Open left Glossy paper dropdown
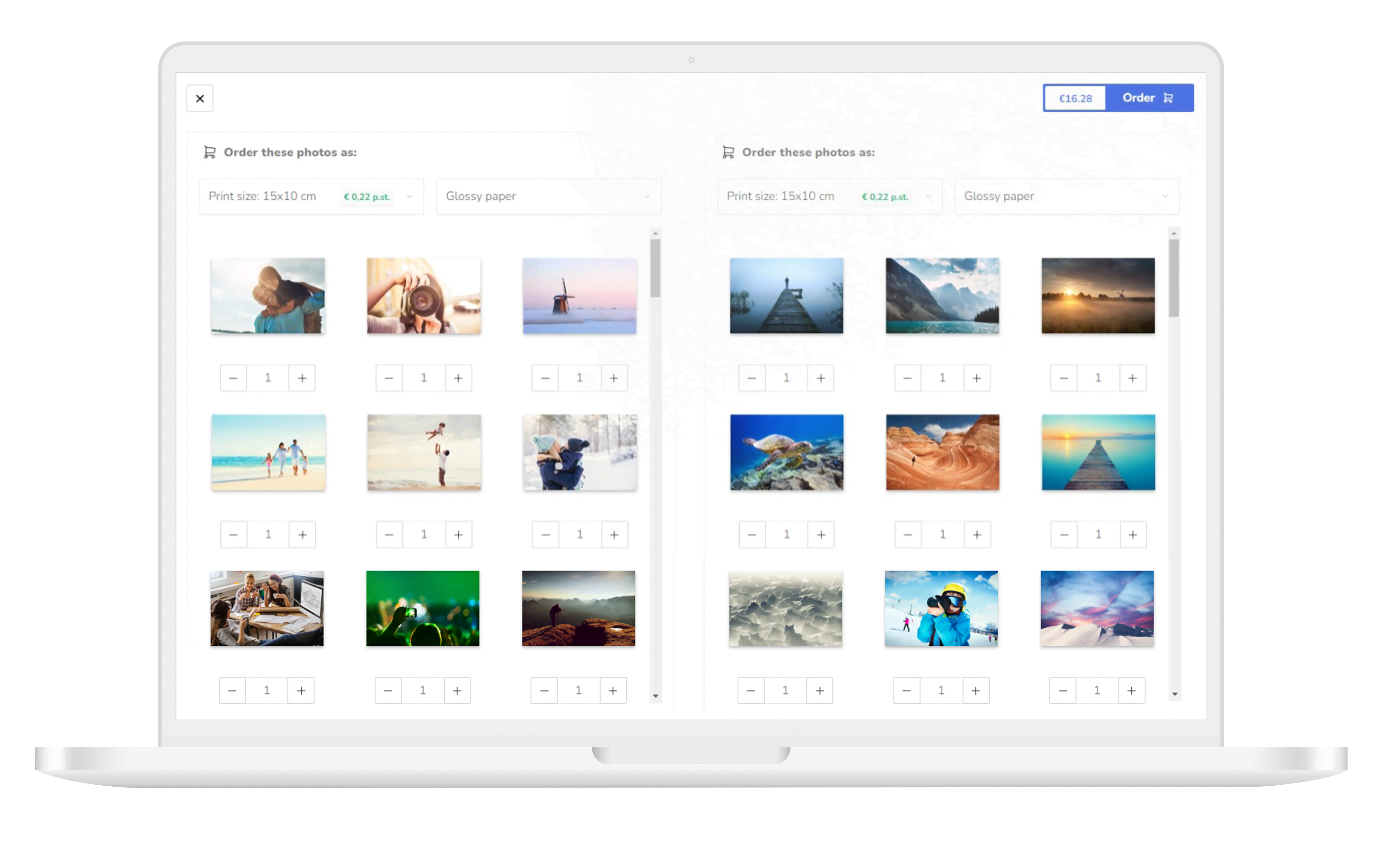Image resolution: width=1383 pixels, height=868 pixels. click(548, 196)
